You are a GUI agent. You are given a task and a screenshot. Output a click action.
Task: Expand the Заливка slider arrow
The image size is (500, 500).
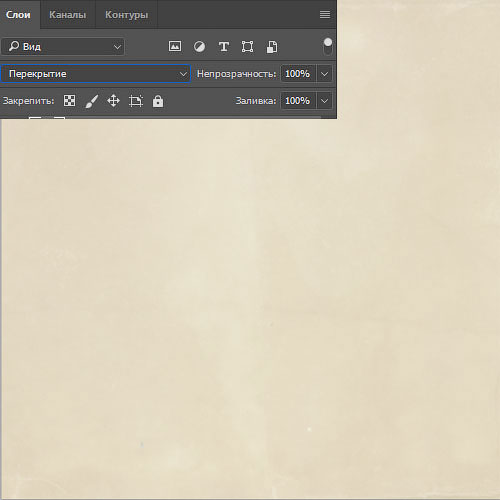click(x=324, y=101)
